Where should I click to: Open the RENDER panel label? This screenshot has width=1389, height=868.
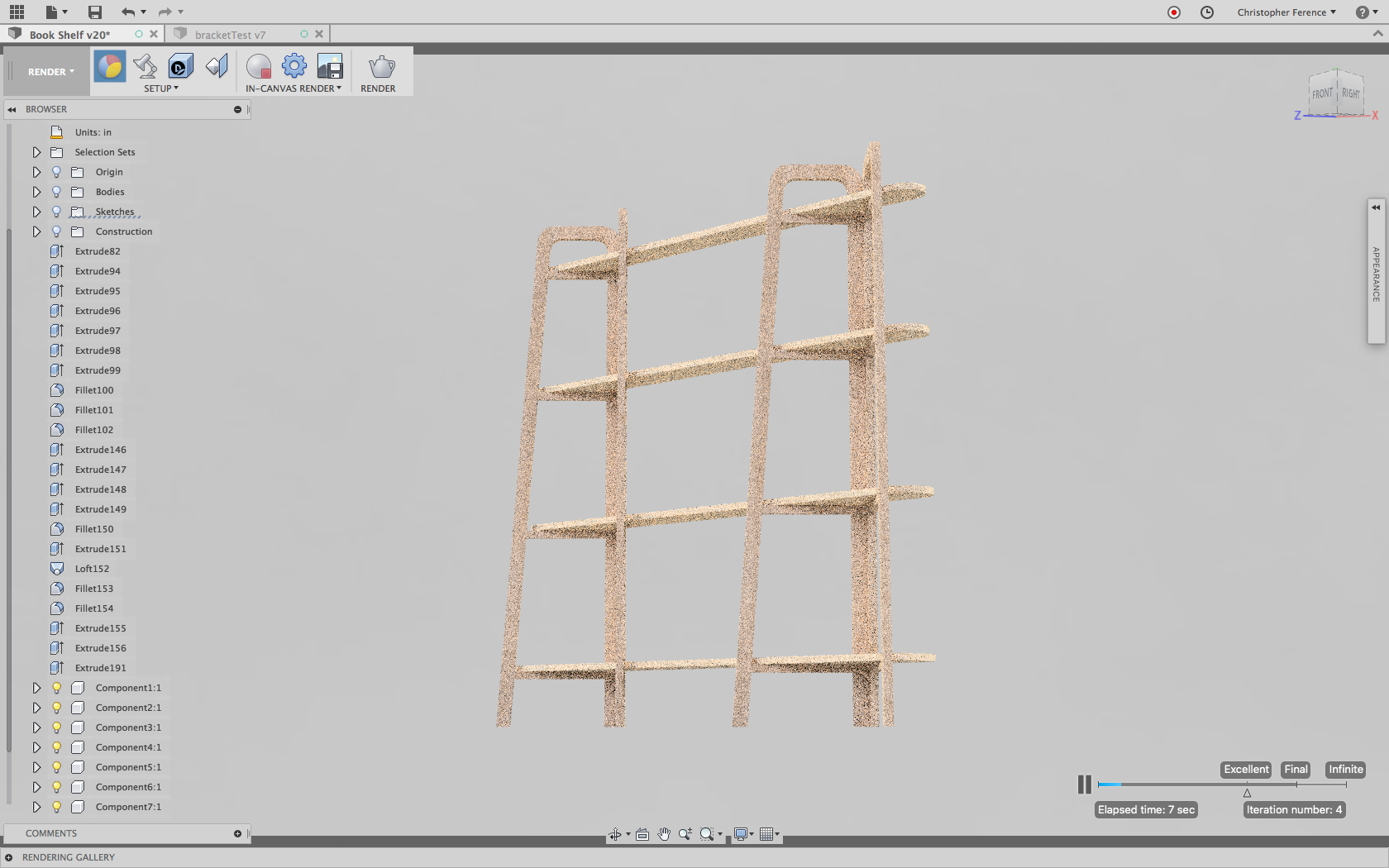coord(378,88)
